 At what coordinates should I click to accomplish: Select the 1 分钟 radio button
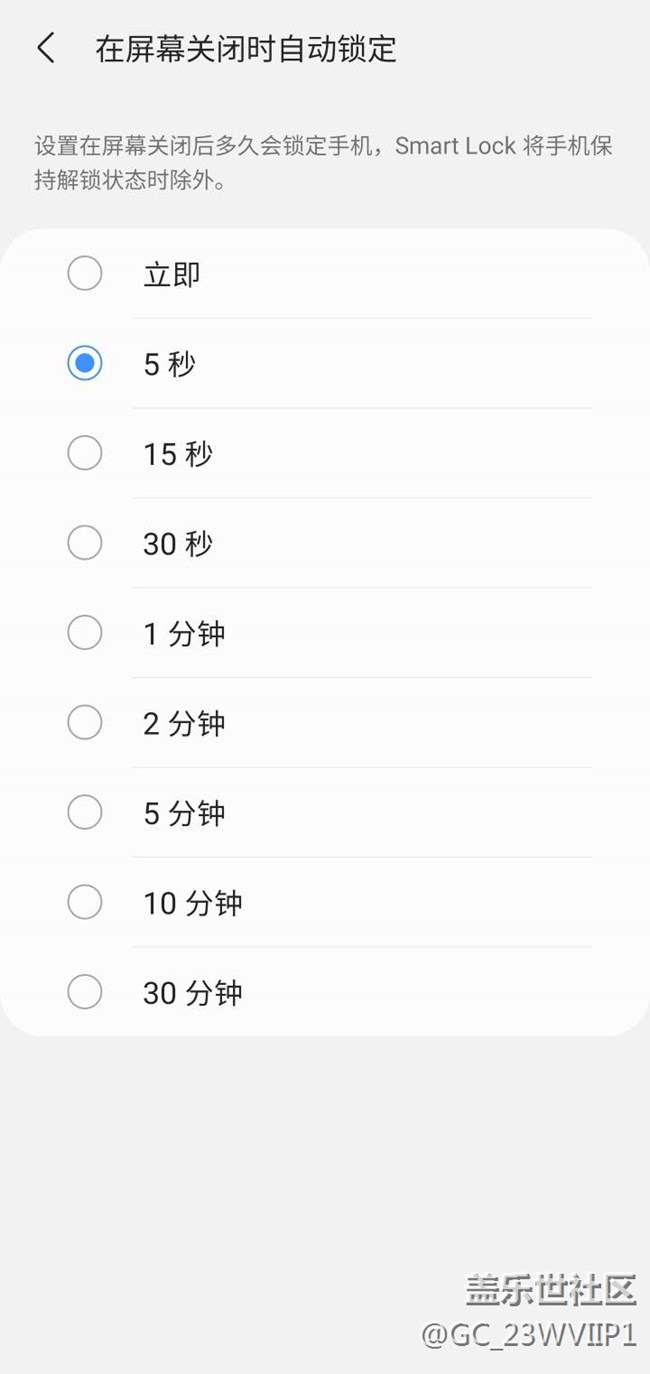[x=85, y=633]
